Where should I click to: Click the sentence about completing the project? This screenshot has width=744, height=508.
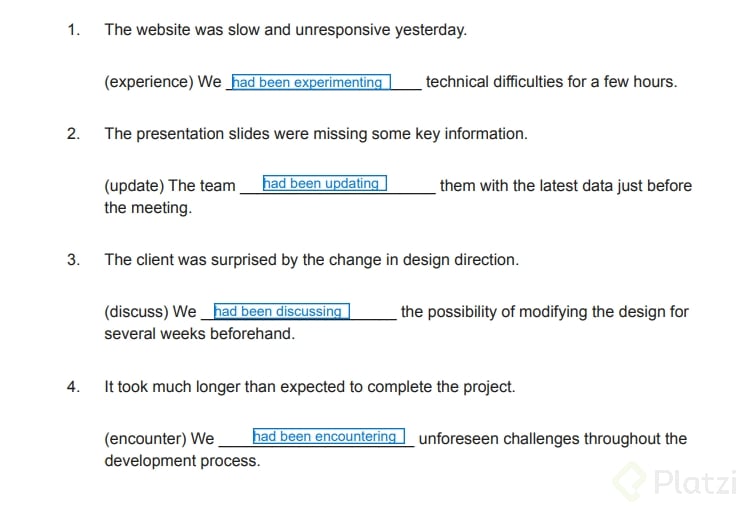coord(310,387)
